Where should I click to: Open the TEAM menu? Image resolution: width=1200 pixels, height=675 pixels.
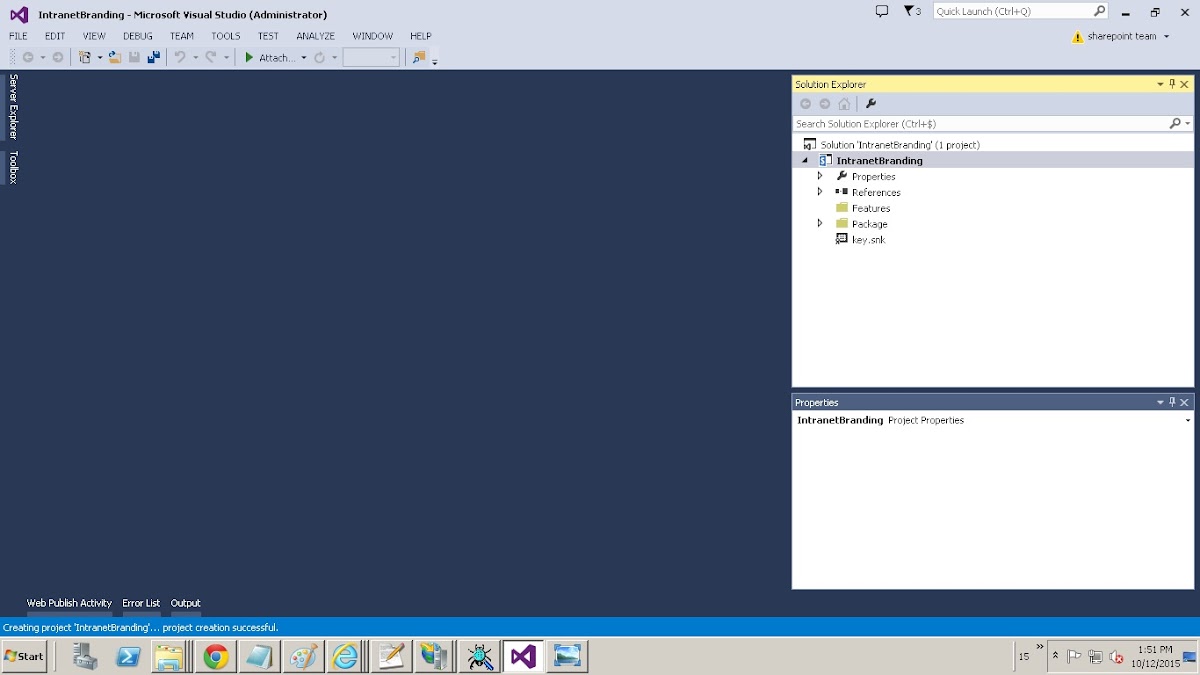[x=182, y=36]
